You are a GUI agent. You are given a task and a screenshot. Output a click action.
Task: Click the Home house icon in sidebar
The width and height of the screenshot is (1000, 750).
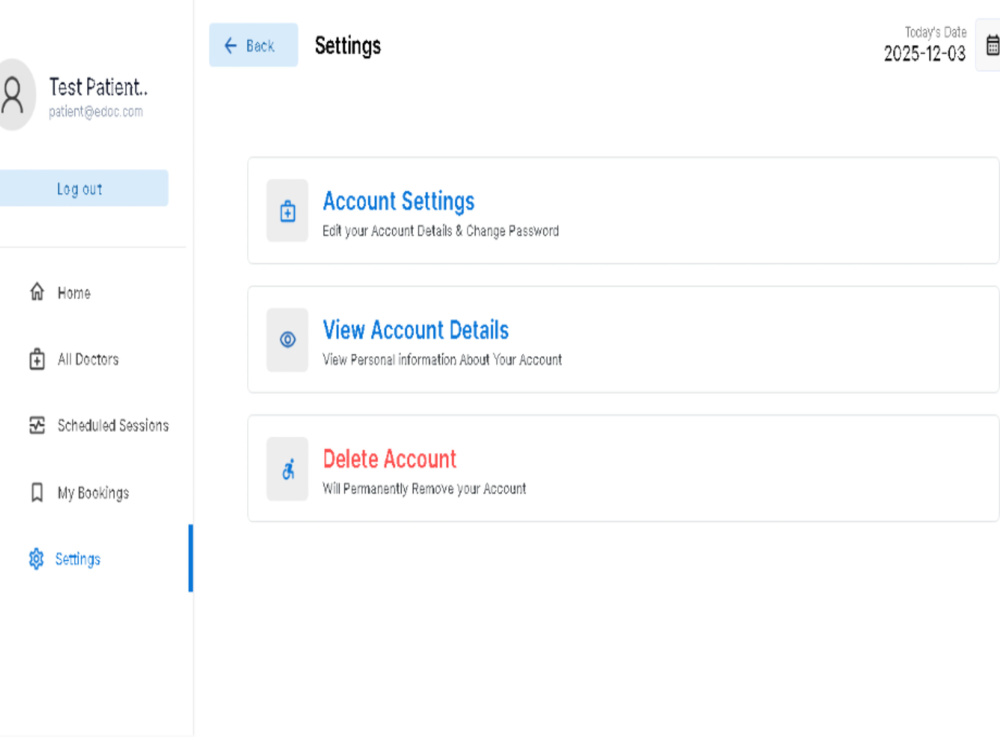tap(37, 292)
